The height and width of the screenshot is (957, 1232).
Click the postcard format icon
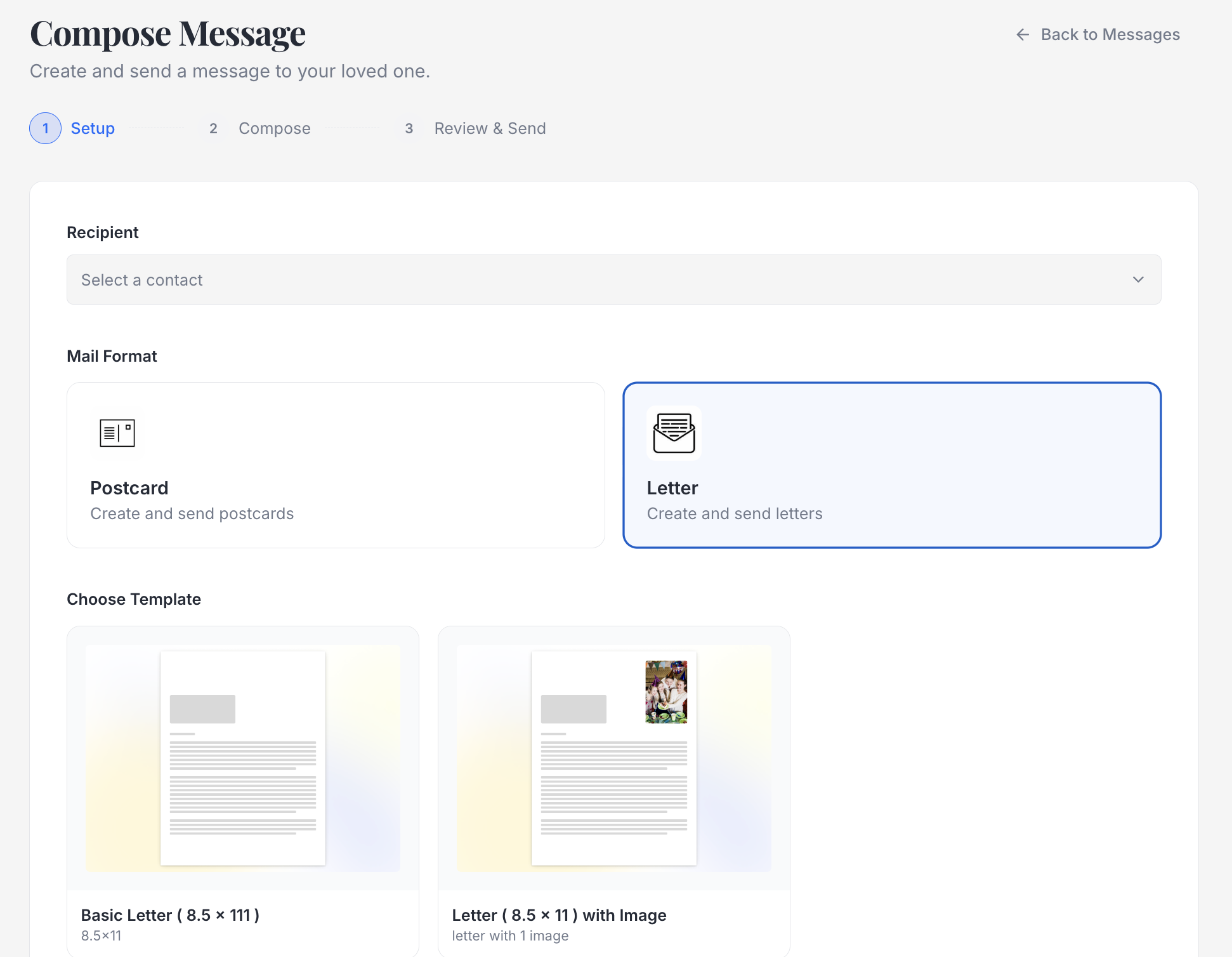click(x=117, y=433)
